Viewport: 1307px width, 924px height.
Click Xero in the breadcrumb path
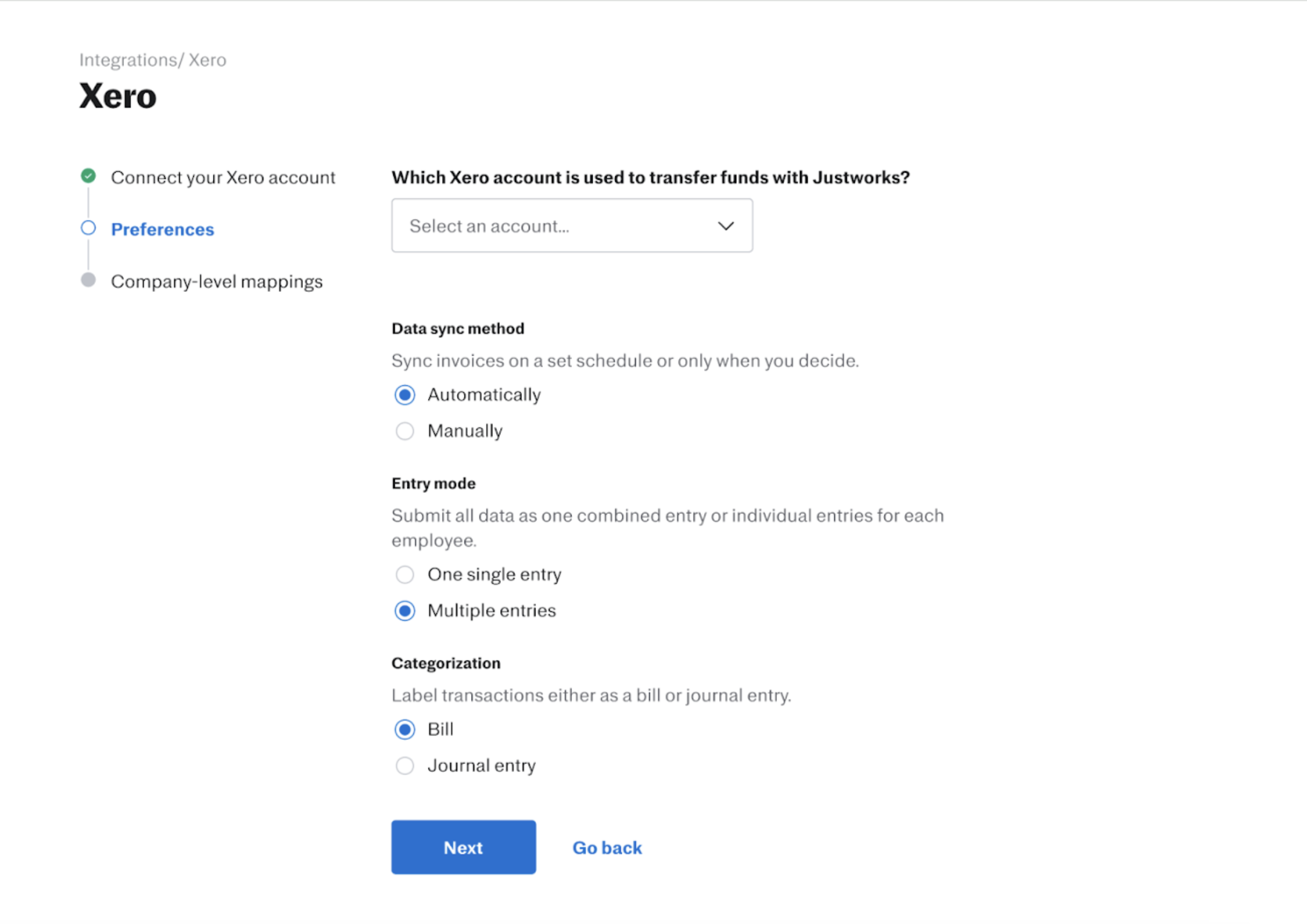(207, 60)
